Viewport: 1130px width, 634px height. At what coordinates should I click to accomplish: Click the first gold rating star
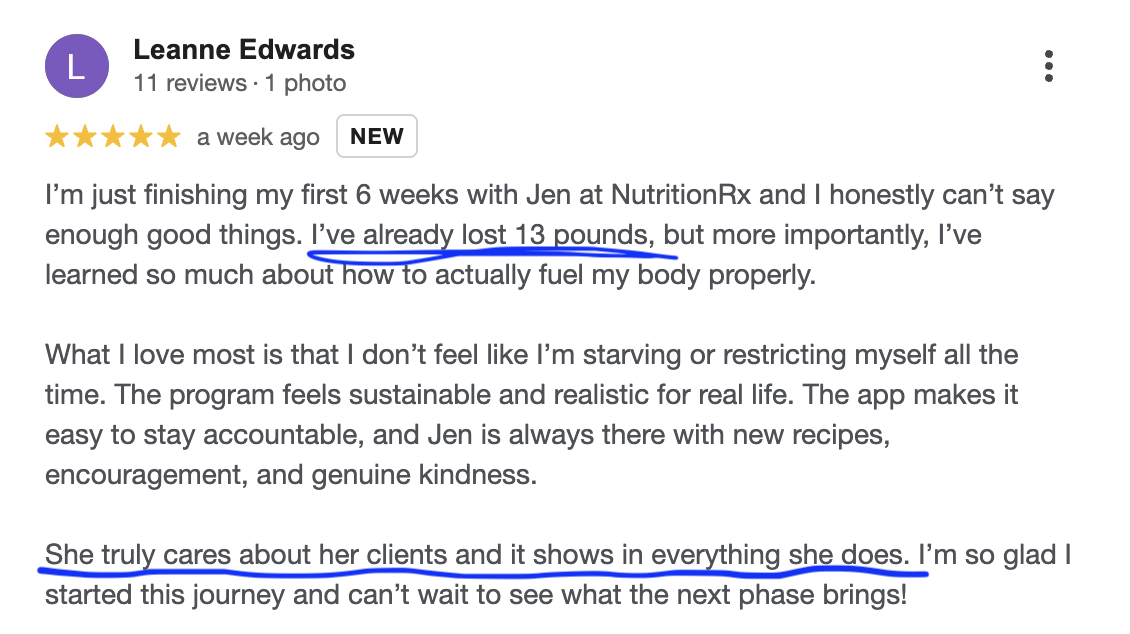coord(56,136)
